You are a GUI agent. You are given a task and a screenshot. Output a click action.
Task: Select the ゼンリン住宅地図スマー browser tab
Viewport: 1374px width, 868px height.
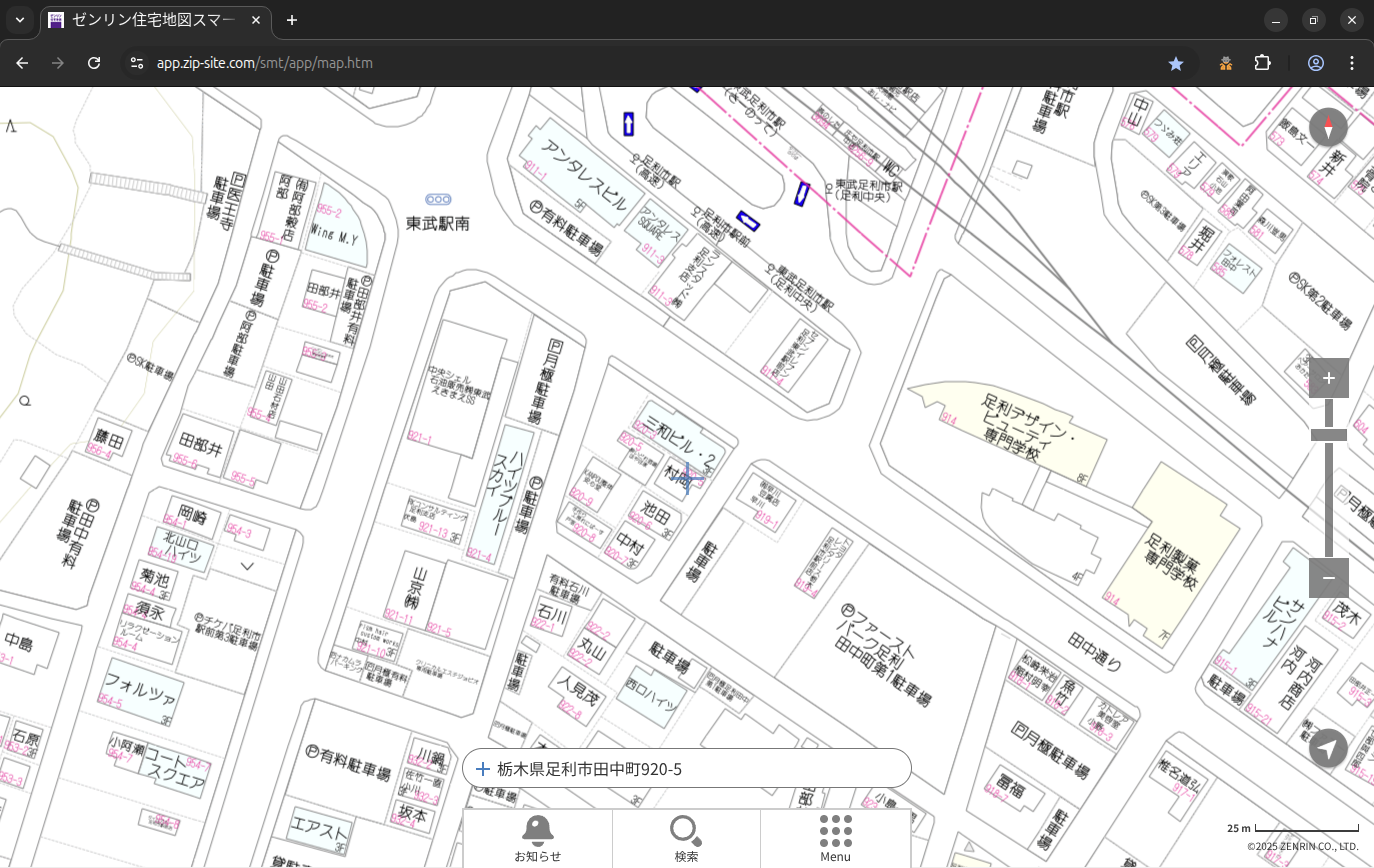click(x=155, y=20)
